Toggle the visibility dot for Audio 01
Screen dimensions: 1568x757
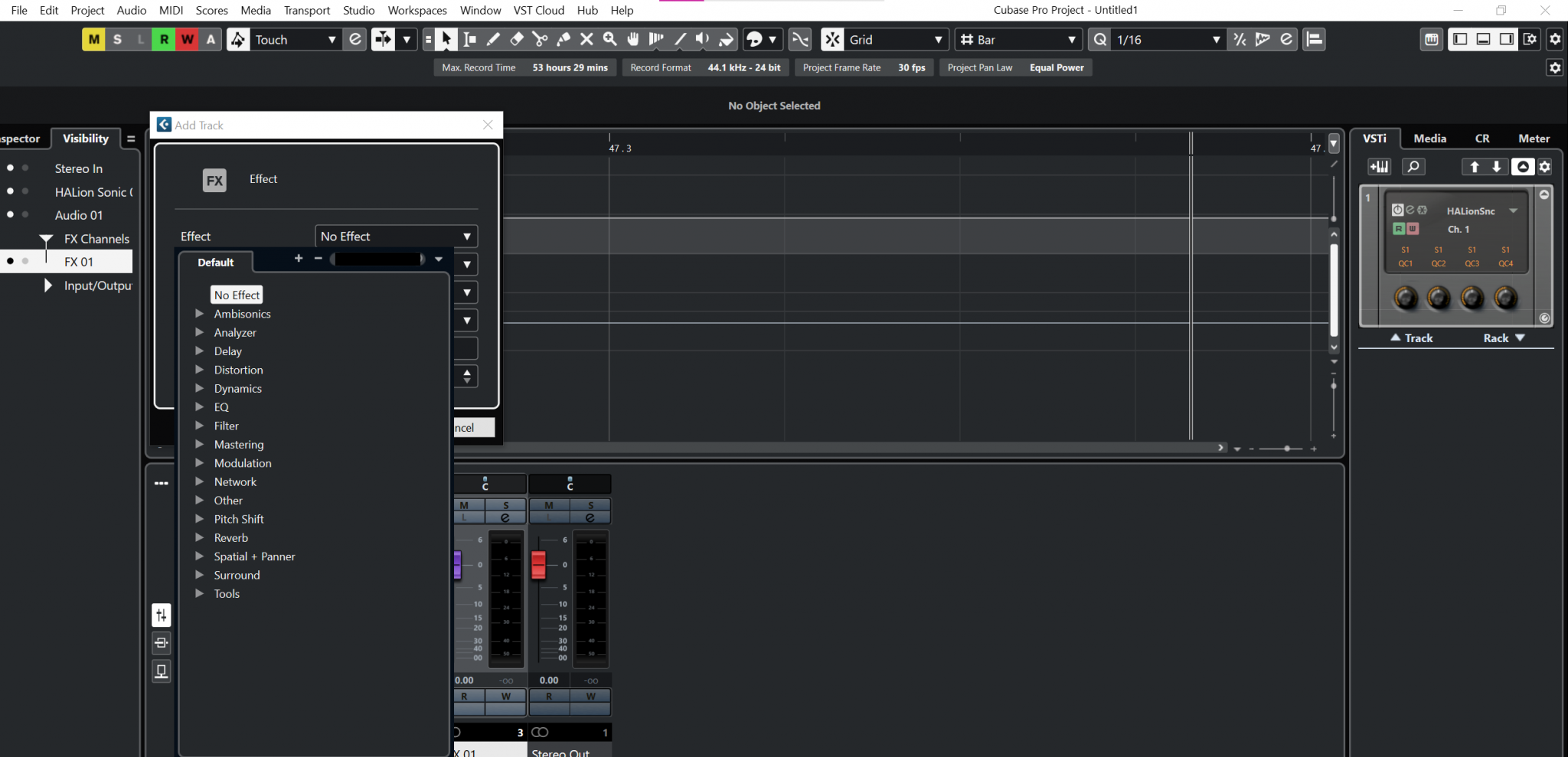[11, 215]
